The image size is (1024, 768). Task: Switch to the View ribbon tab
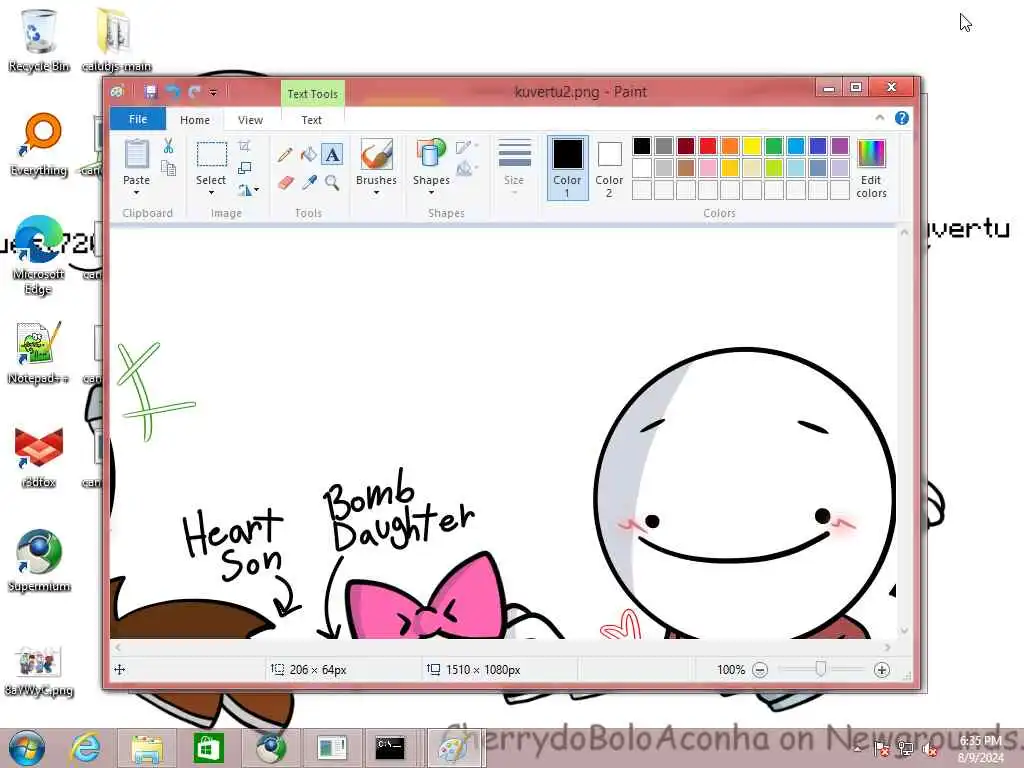(250, 120)
